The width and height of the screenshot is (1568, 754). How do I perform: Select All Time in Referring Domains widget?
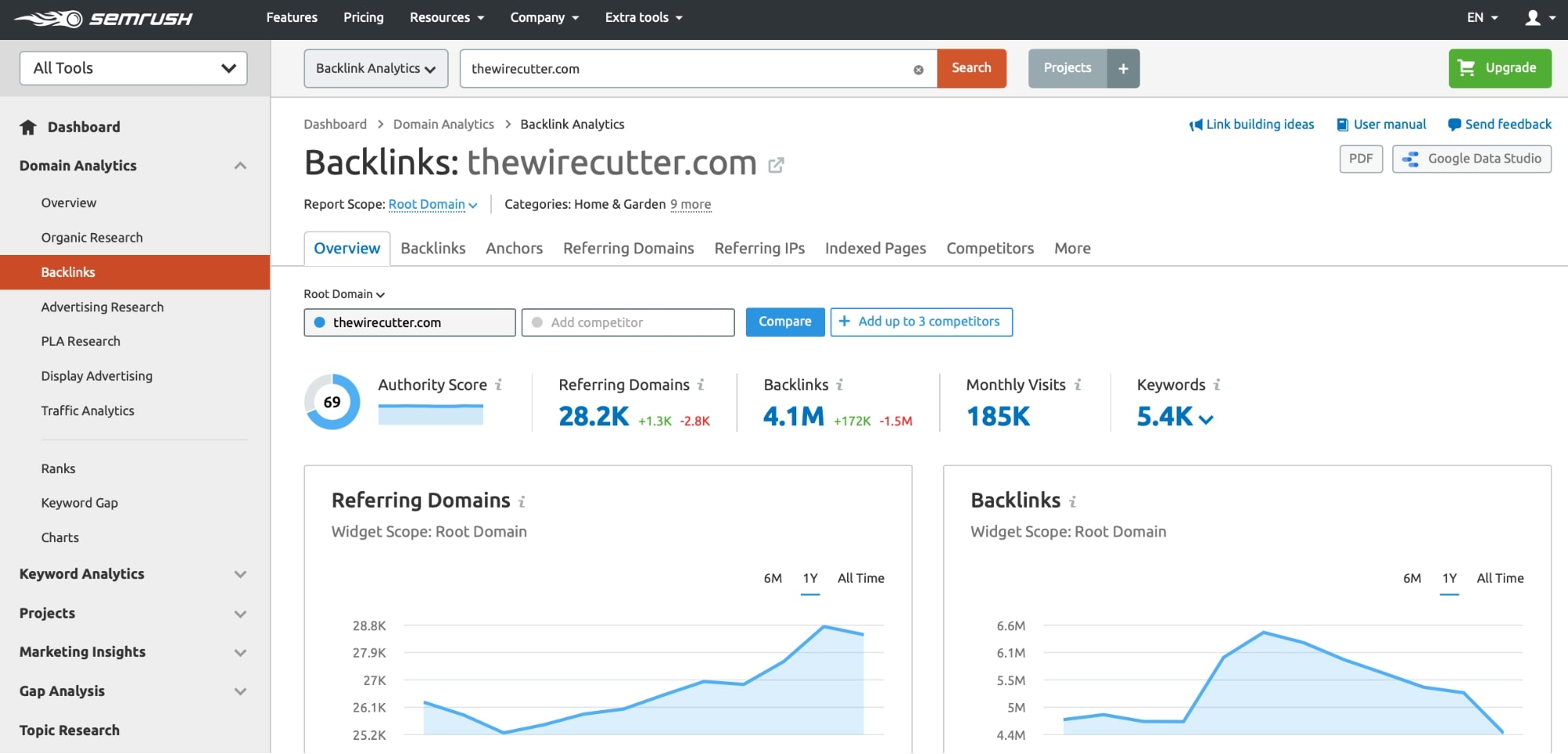tap(860, 579)
